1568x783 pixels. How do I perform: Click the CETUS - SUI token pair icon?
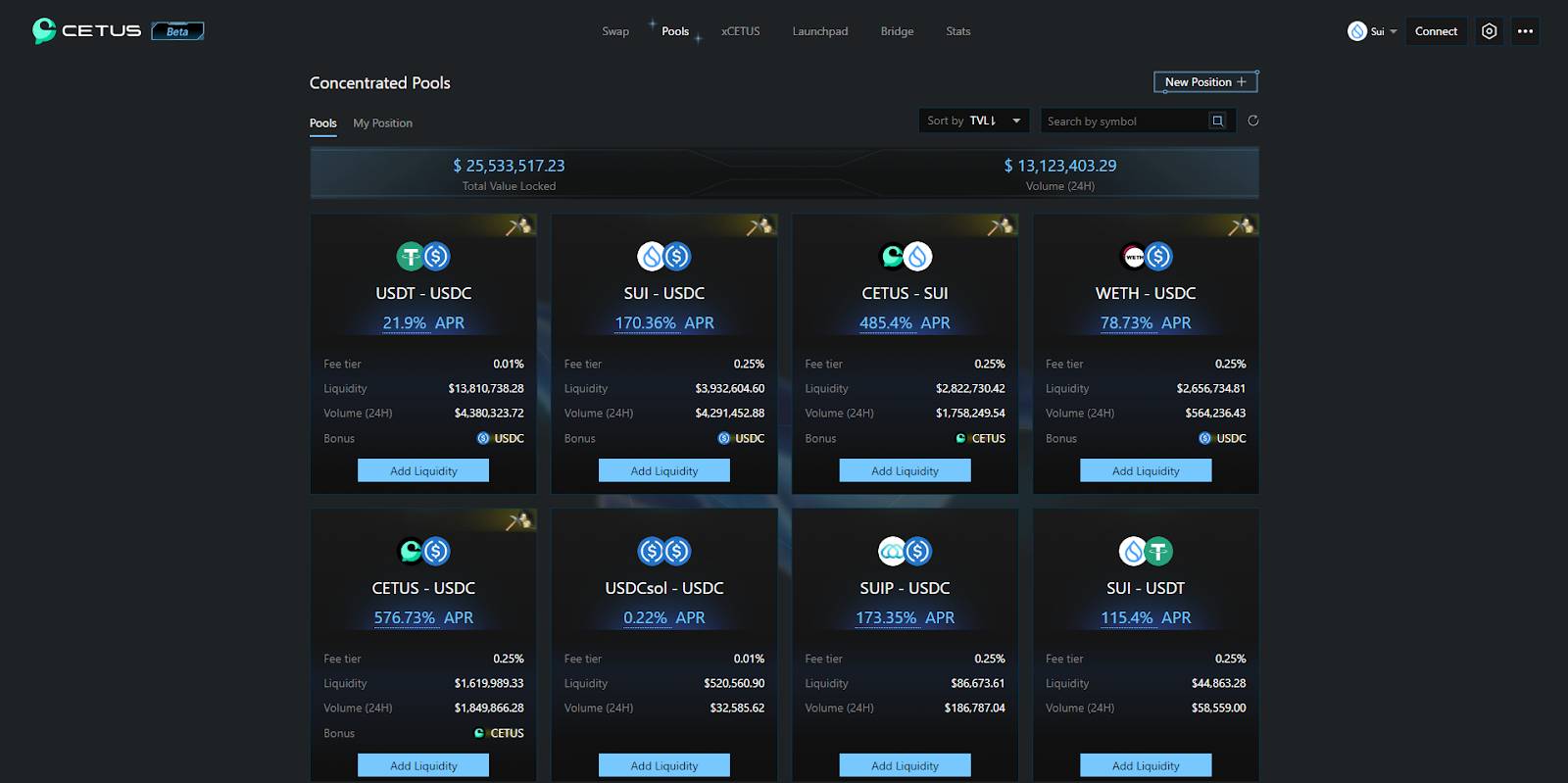pos(906,257)
